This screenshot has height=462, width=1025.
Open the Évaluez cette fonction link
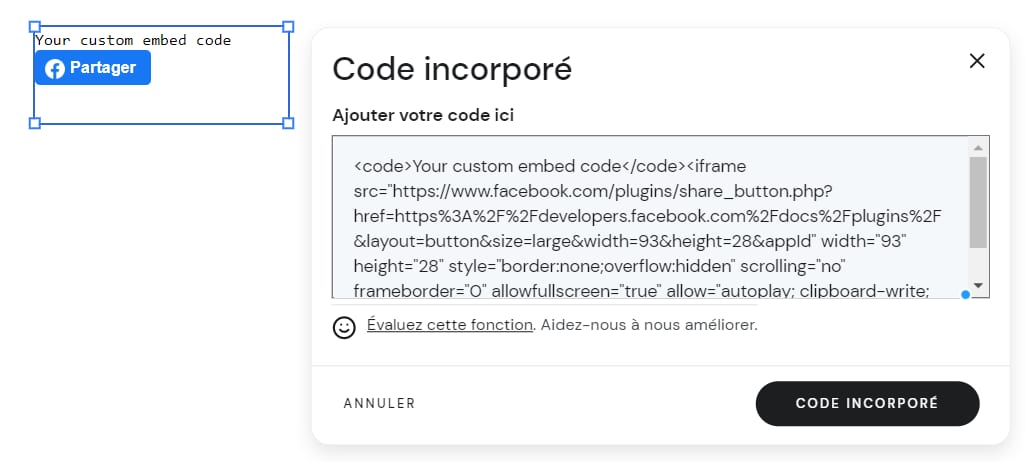[450, 325]
